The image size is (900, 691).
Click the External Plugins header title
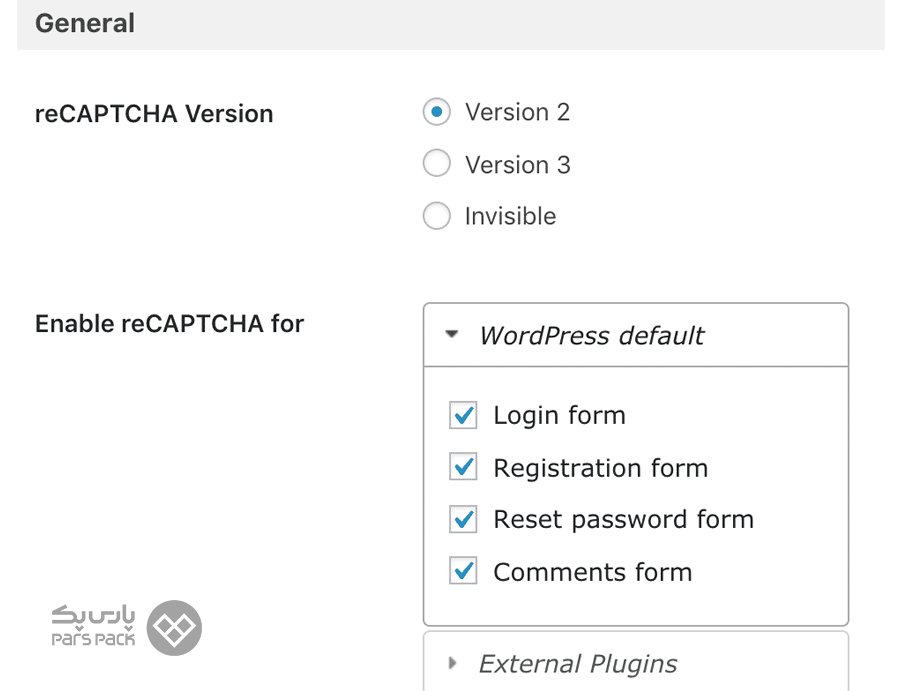click(578, 664)
